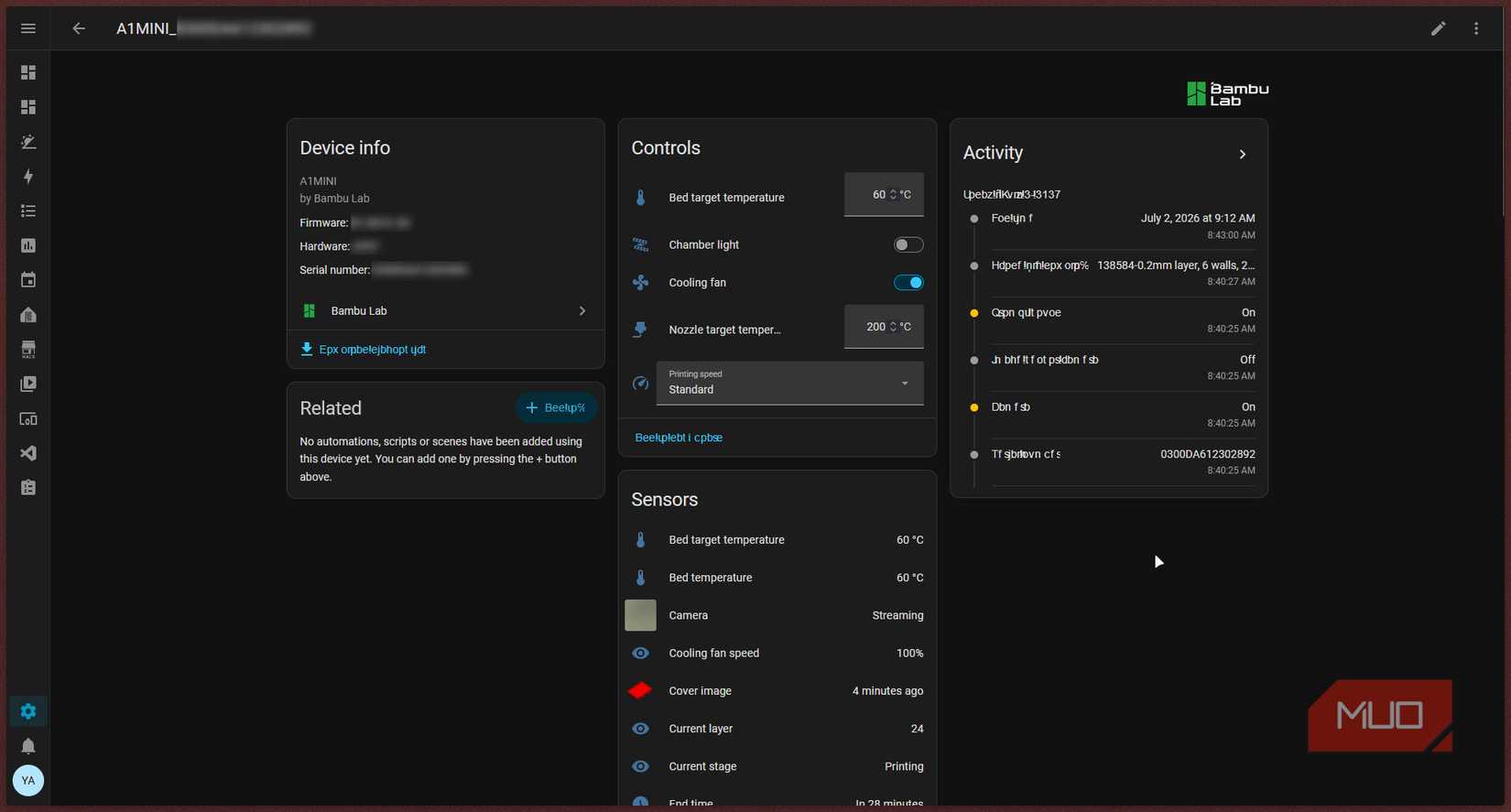Open the Printing speed Standard dropdown

click(x=789, y=384)
